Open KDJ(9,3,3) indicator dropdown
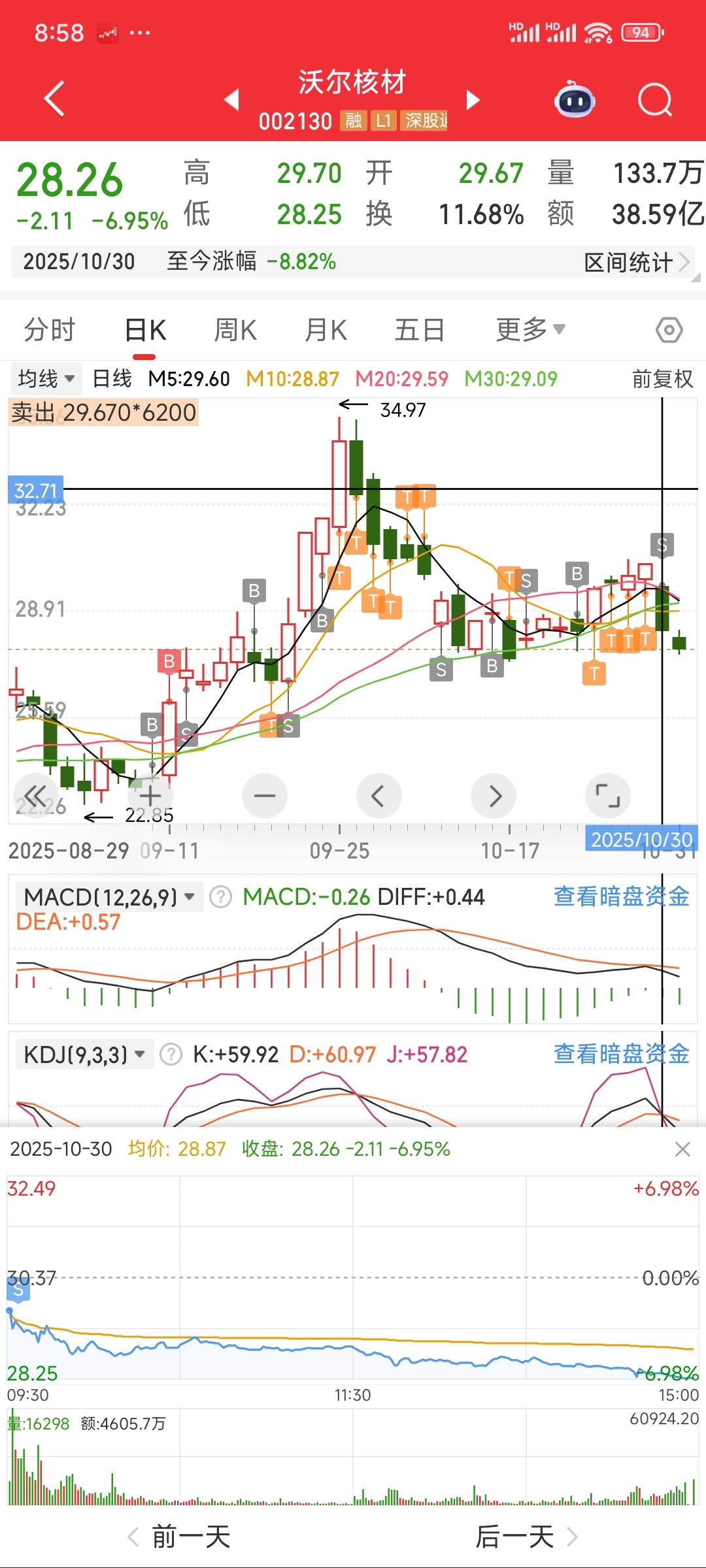 [x=84, y=1054]
